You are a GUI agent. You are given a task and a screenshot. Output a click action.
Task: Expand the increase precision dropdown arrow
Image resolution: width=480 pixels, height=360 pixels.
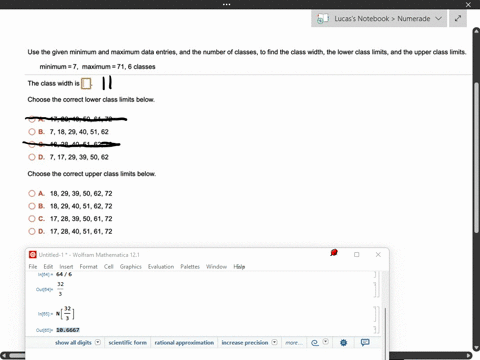click(274, 342)
